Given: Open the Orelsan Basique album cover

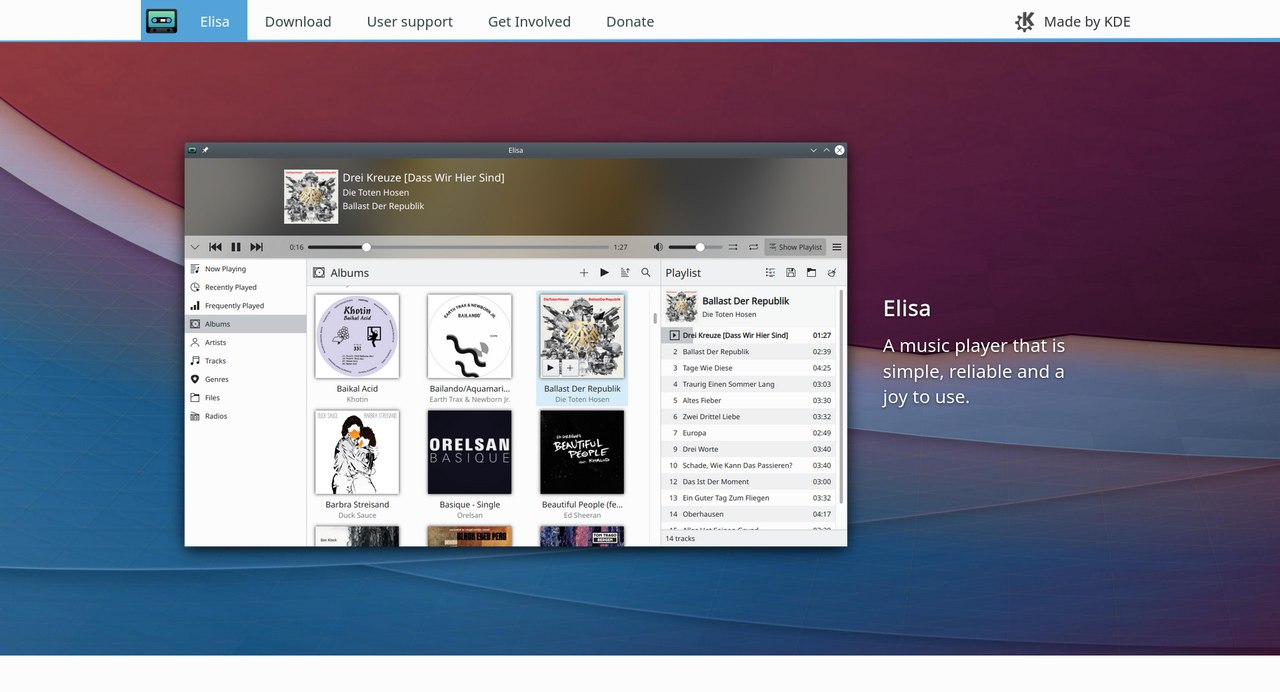Looking at the screenshot, I should pos(470,452).
